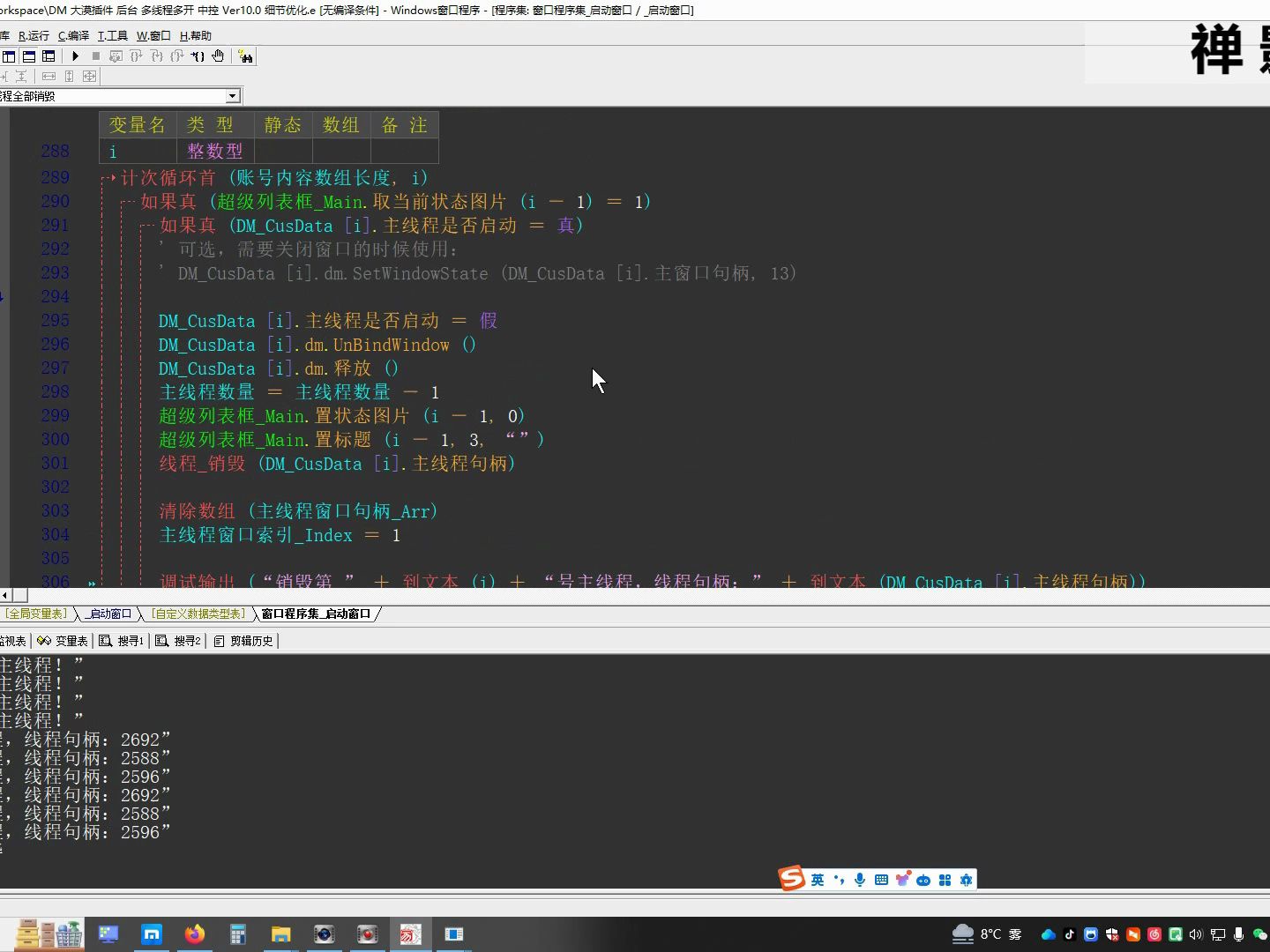Open the TikTok tray icon
The image size is (1270, 952).
[x=1069, y=934]
